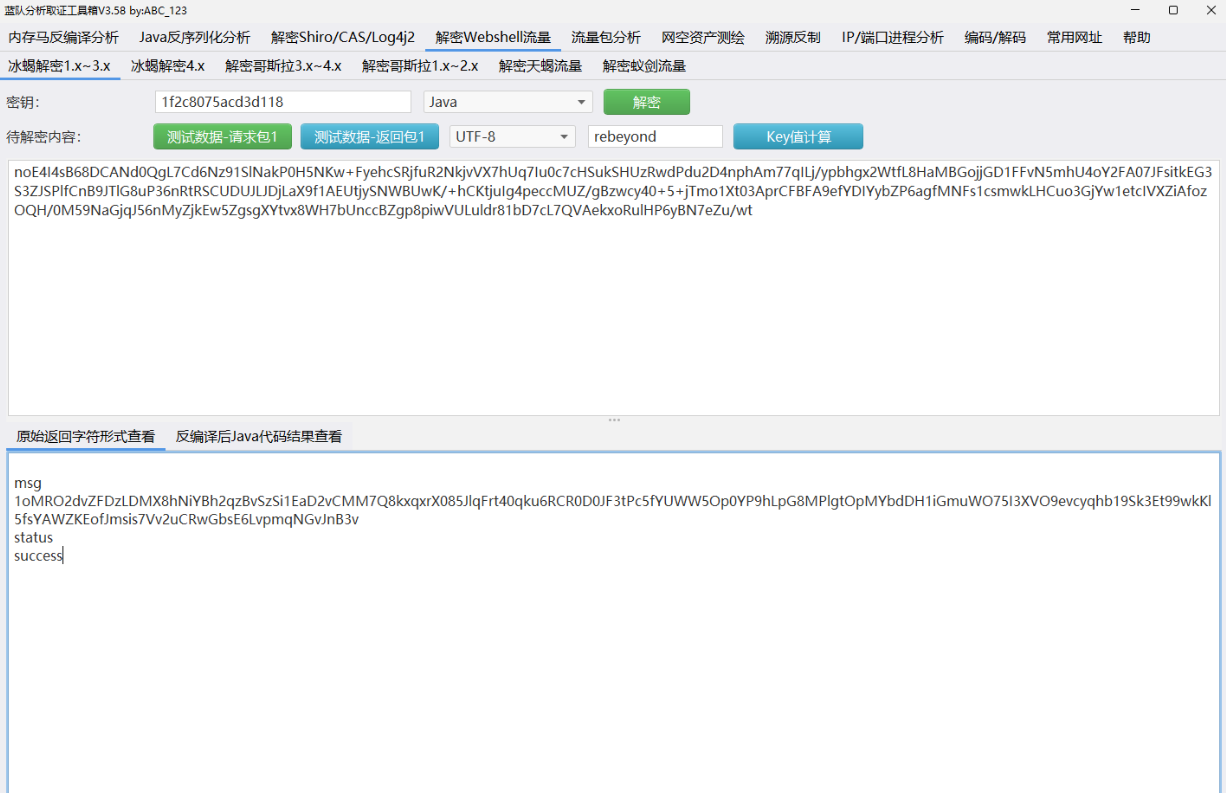1226x793 pixels.
Task: Open the 溯源反制 tab
Action: (793, 37)
